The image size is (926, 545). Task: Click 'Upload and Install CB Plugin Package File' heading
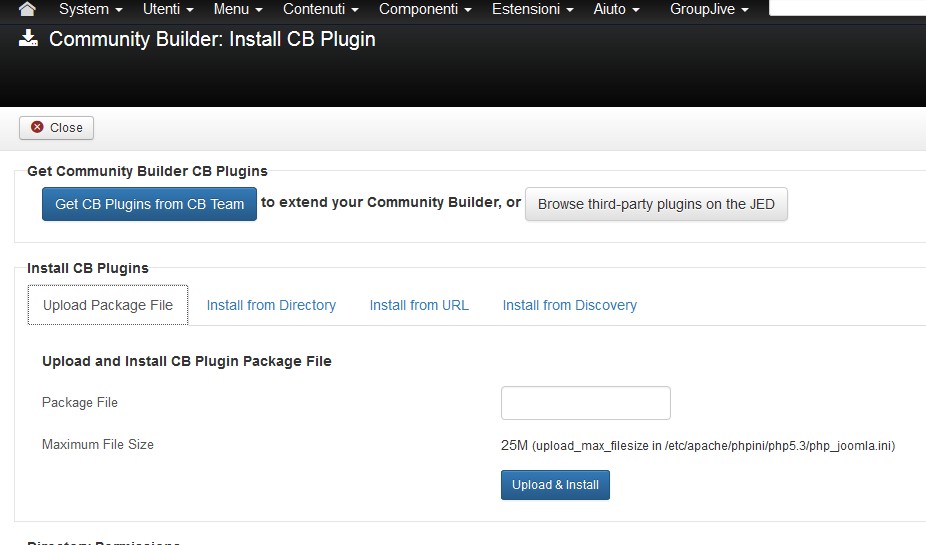click(x=187, y=361)
